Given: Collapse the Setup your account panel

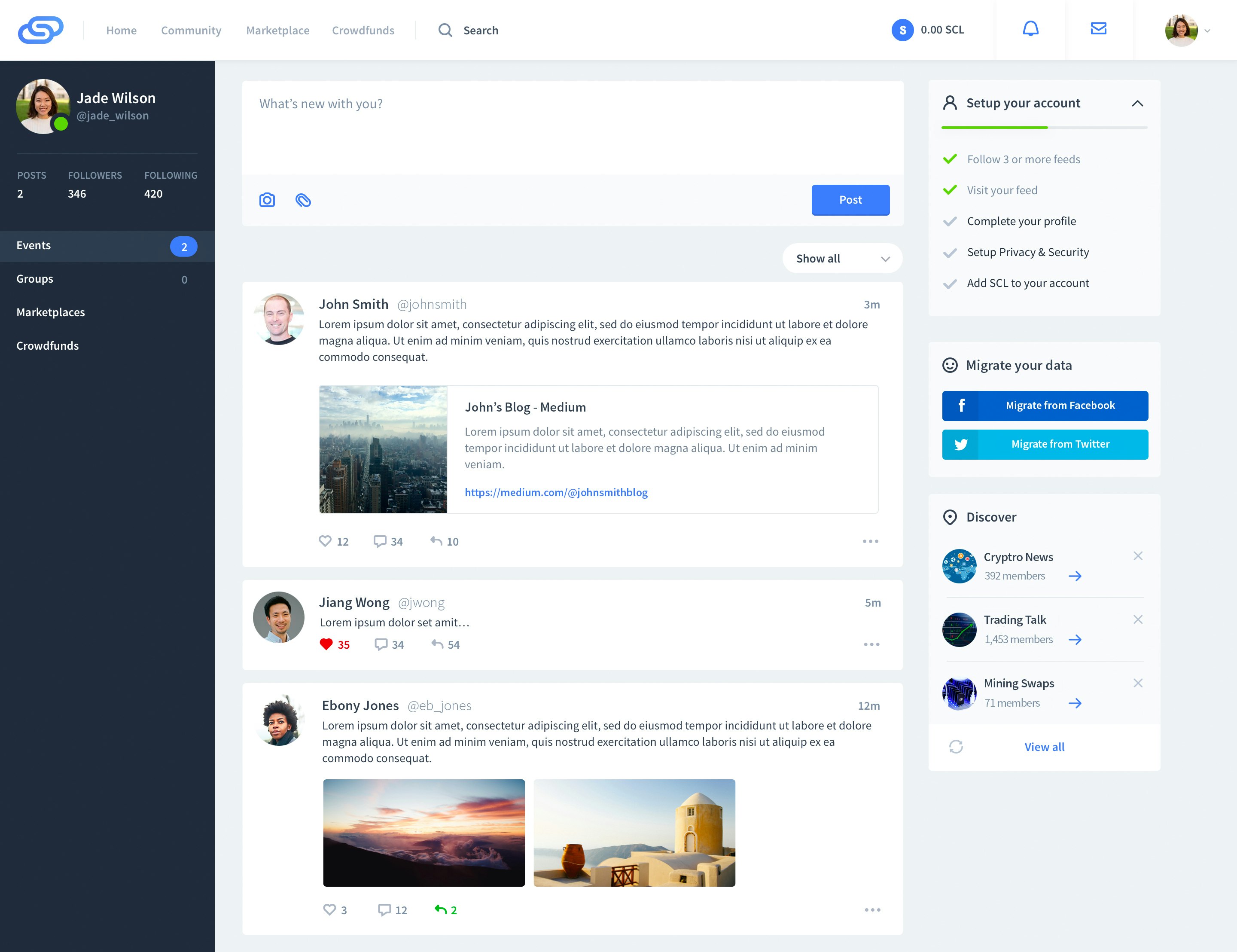Looking at the screenshot, I should point(1138,104).
